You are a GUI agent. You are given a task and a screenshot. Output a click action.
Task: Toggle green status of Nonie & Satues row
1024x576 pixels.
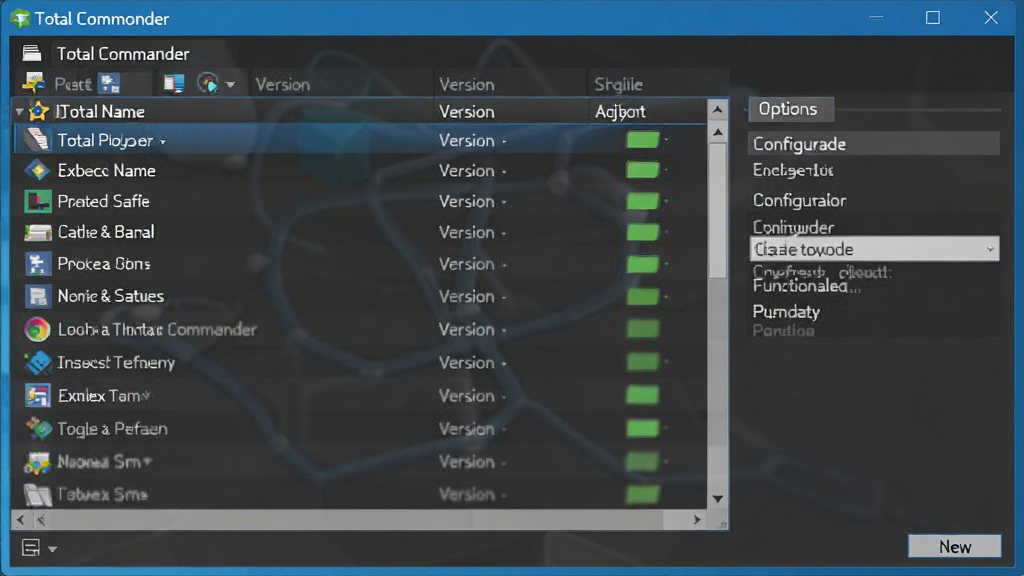click(643, 296)
